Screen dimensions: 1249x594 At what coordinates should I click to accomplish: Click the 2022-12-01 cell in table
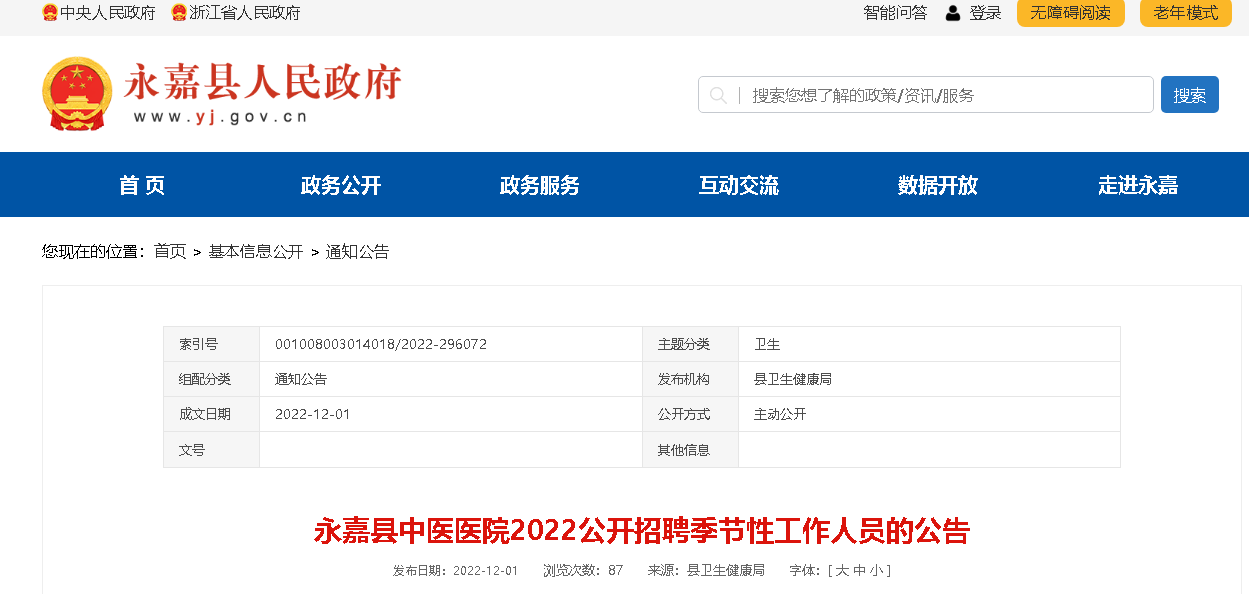tap(450, 414)
